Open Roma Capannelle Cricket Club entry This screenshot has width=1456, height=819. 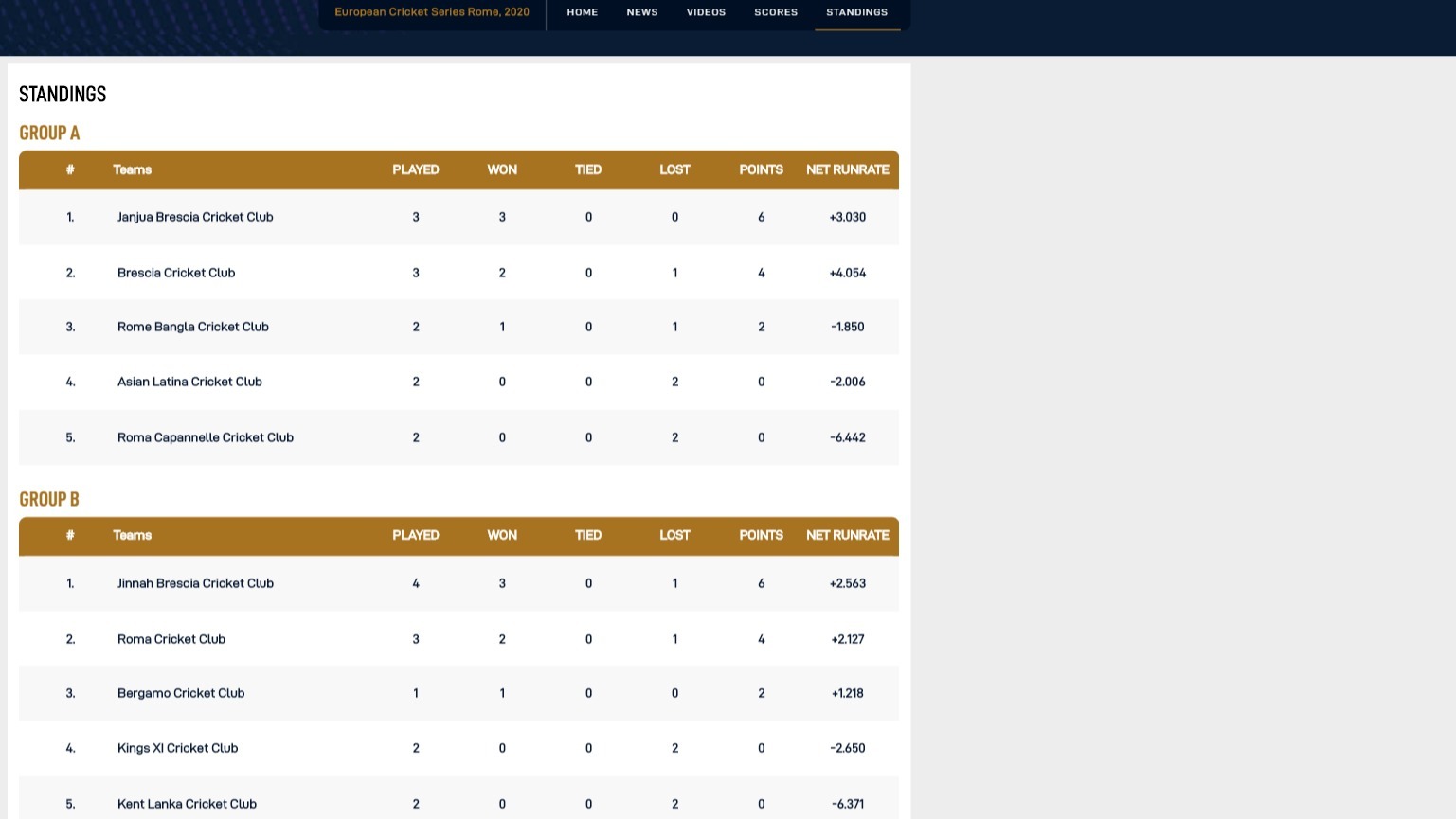click(x=206, y=437)
